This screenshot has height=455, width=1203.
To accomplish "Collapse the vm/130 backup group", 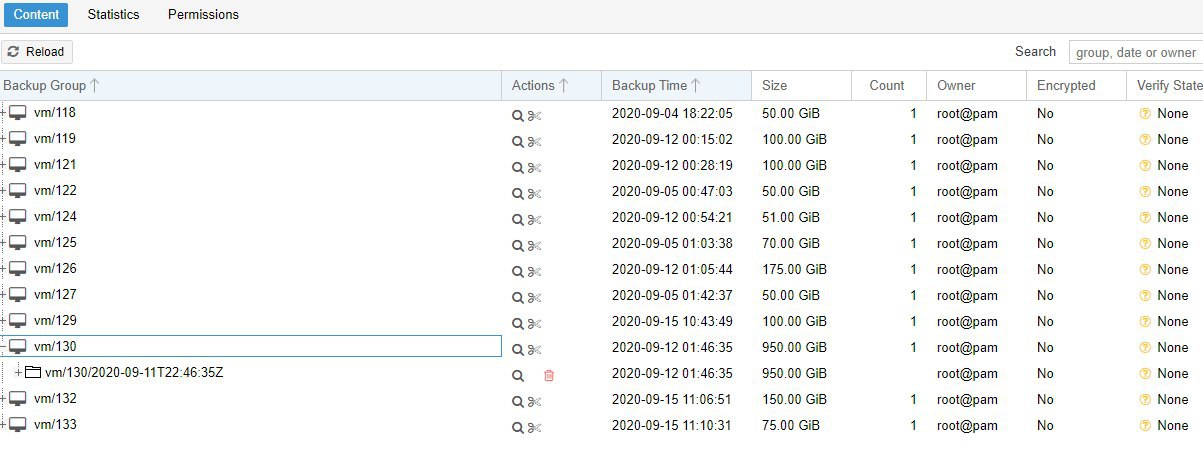I will (x=4, y=347).
